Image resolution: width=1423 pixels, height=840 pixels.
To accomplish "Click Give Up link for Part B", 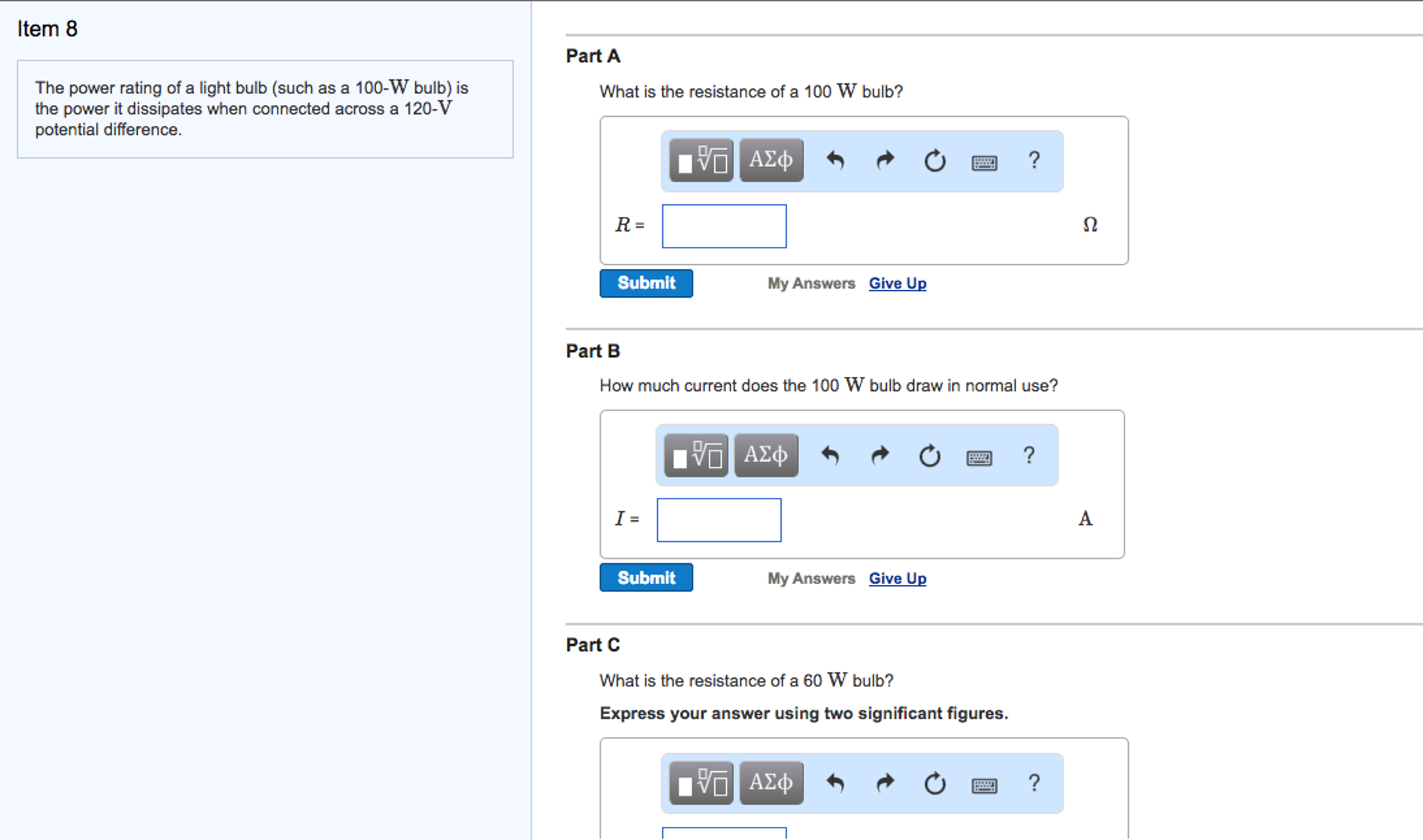I will (897, 579).
